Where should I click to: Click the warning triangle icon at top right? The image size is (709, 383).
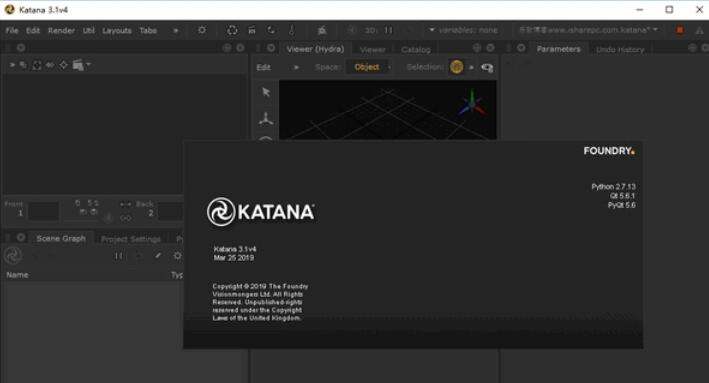[x=700, y=30]
